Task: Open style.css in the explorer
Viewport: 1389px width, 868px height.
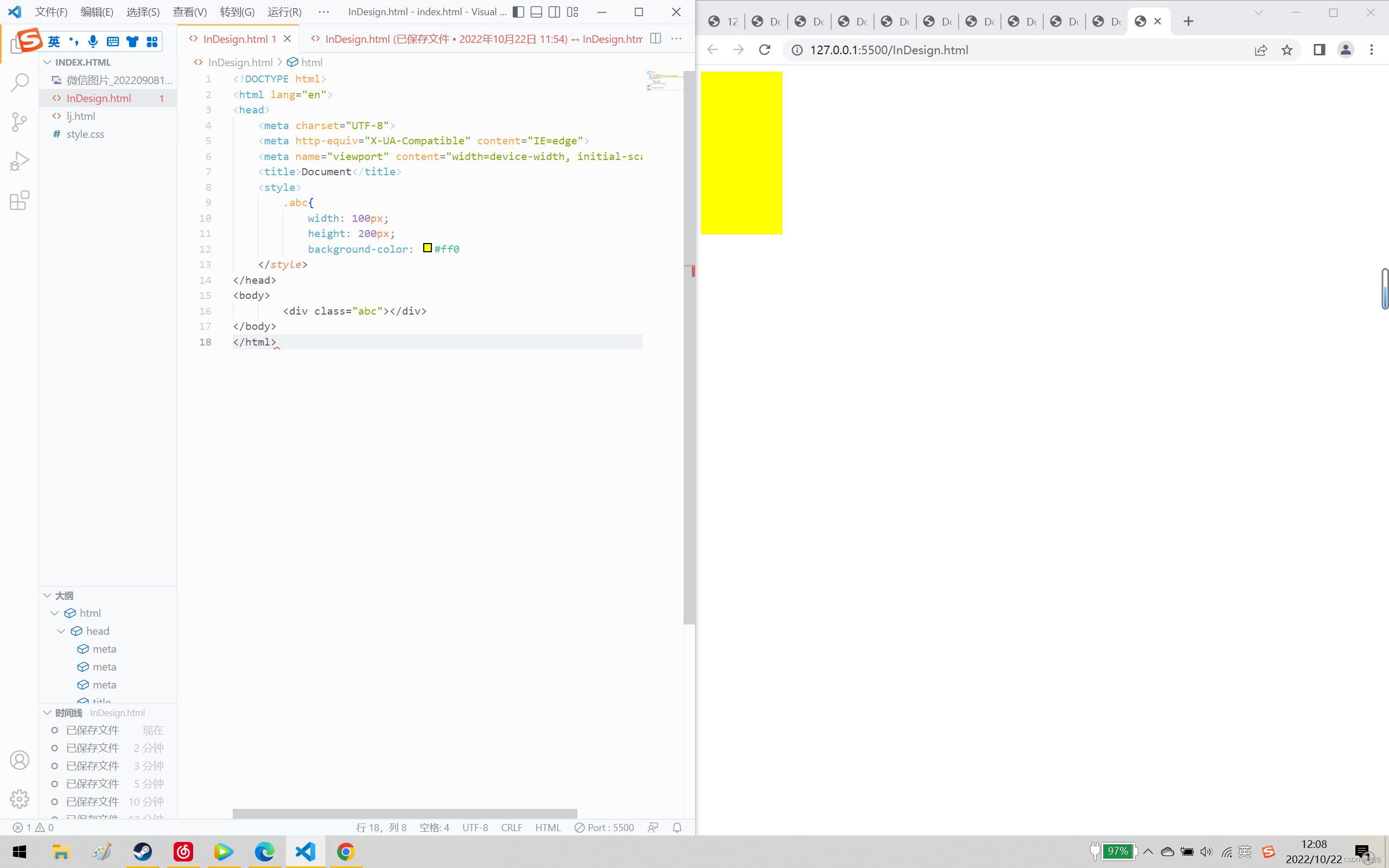Action: point(85,134)
